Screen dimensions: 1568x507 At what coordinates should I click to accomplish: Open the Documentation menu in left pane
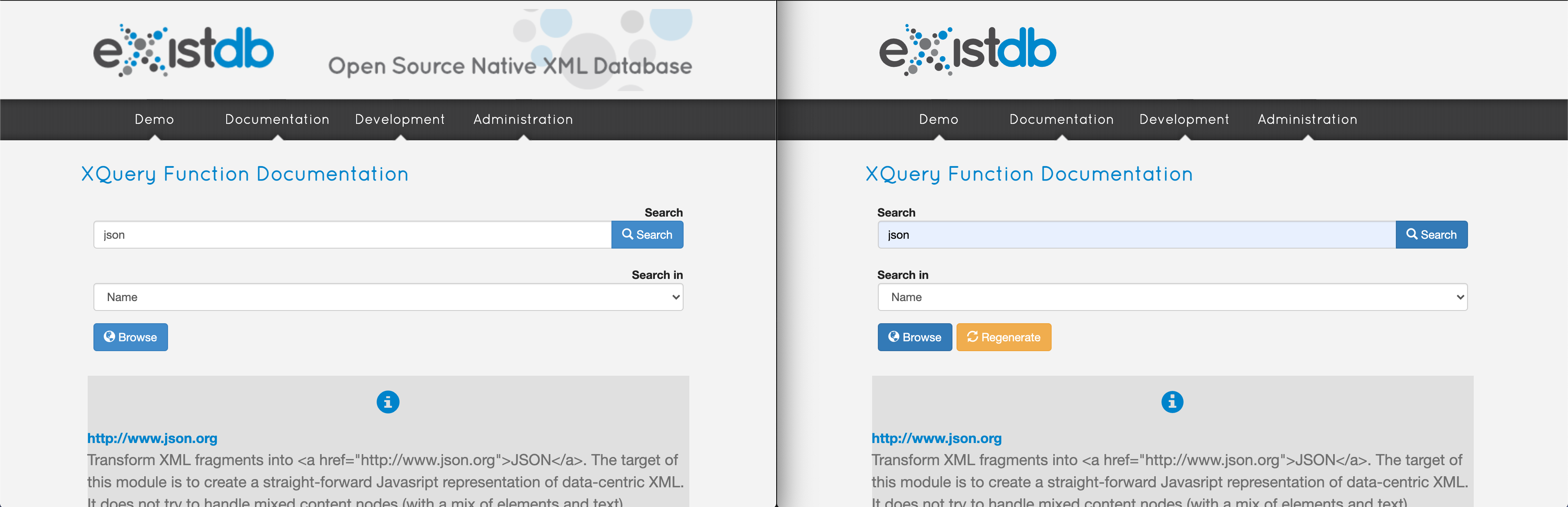click(x=277, y=119)
